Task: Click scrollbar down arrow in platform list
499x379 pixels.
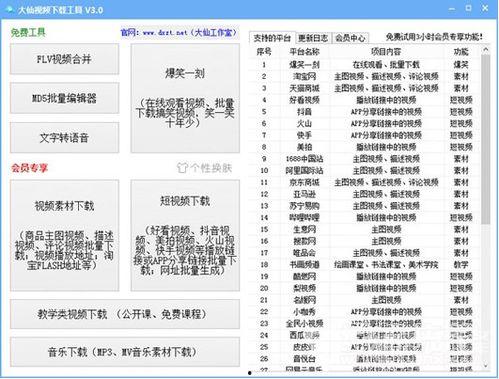Action: click(x=486, y=366)
